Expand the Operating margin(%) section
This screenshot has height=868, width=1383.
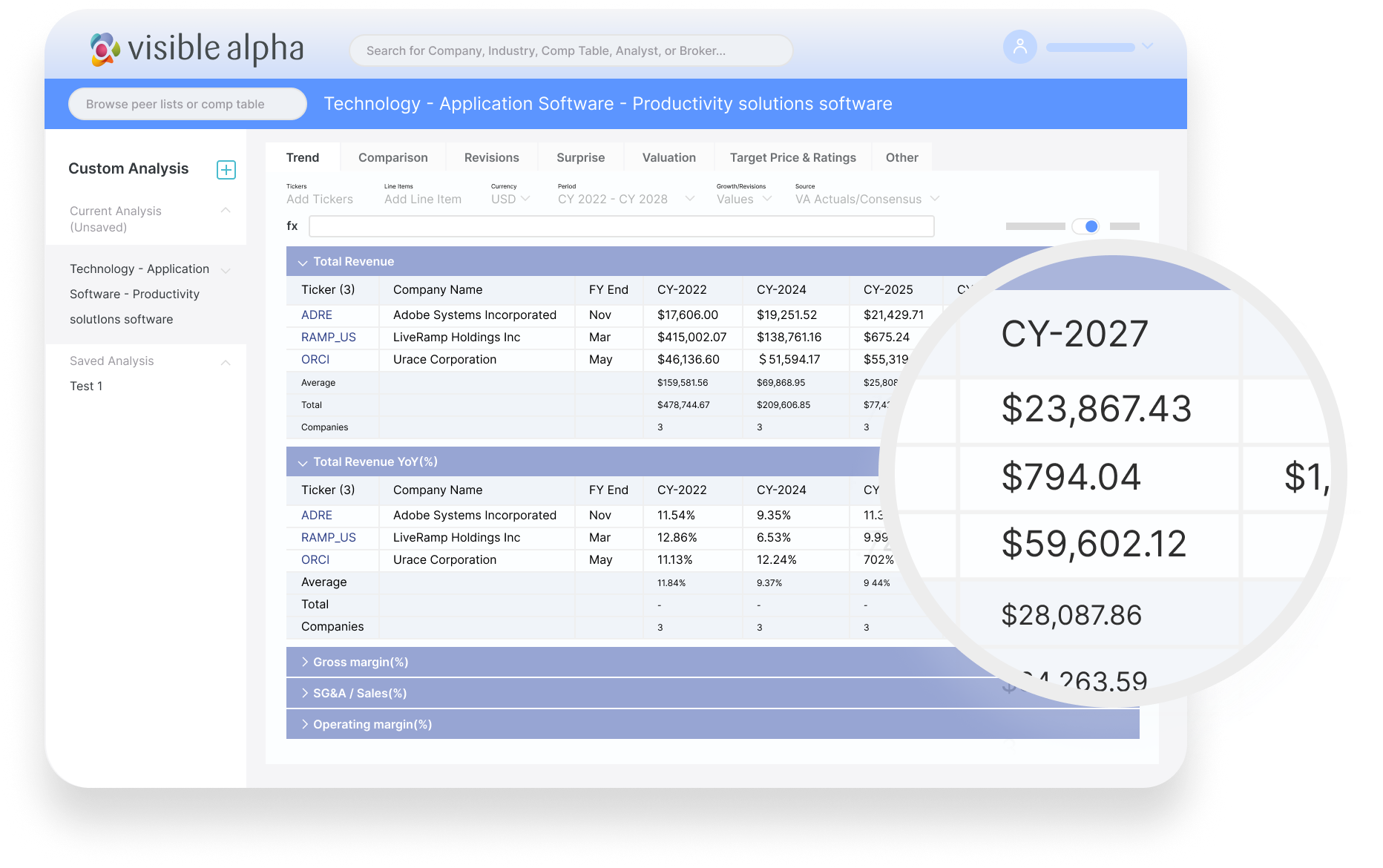pos(304,724)
